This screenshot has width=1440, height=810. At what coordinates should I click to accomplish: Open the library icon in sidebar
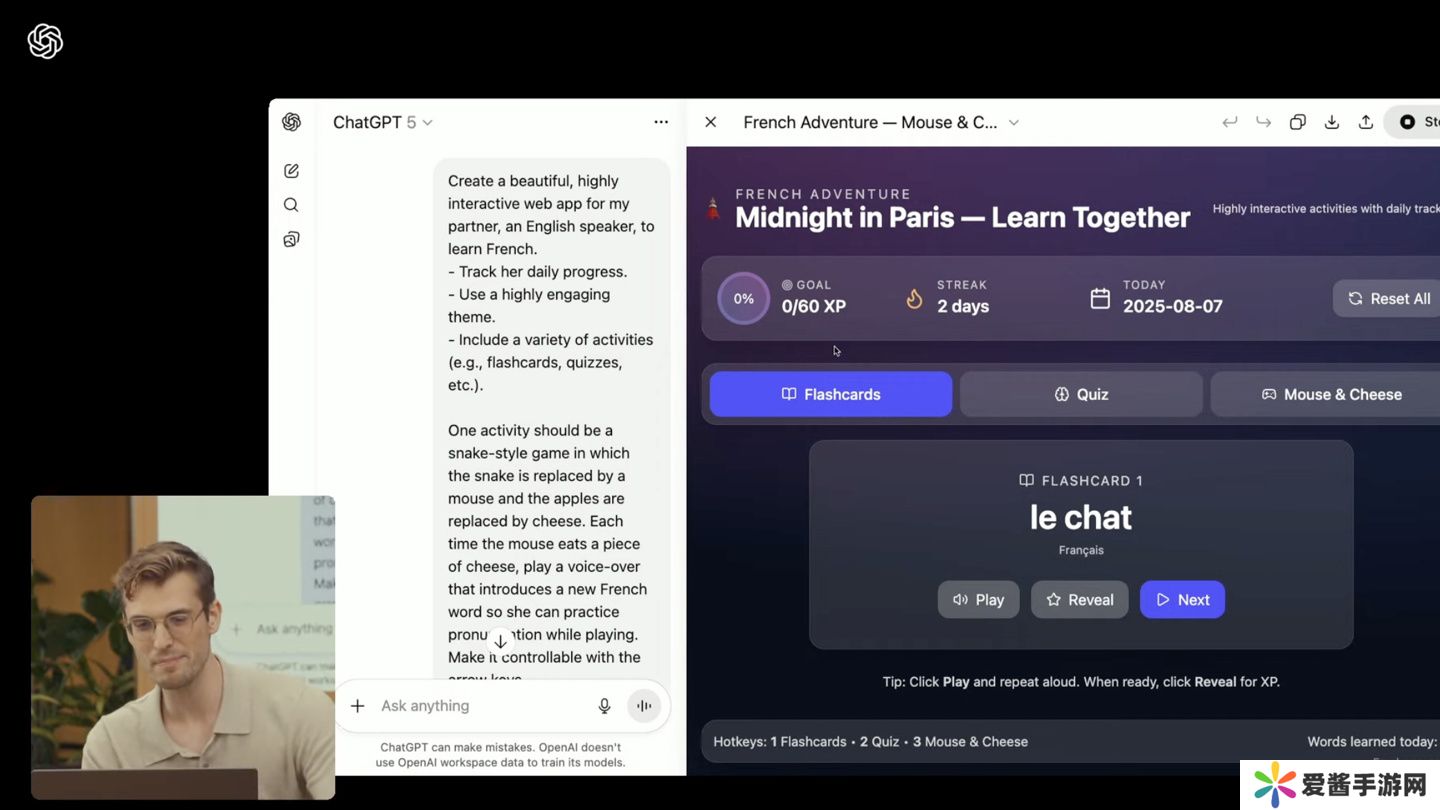pyautogui.click(x=291, y=239)
